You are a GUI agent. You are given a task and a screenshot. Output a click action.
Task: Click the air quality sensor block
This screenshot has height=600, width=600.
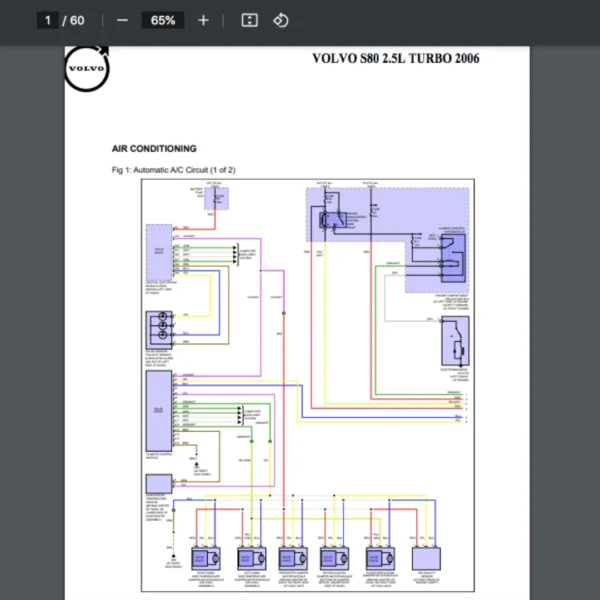coord(428,558)
